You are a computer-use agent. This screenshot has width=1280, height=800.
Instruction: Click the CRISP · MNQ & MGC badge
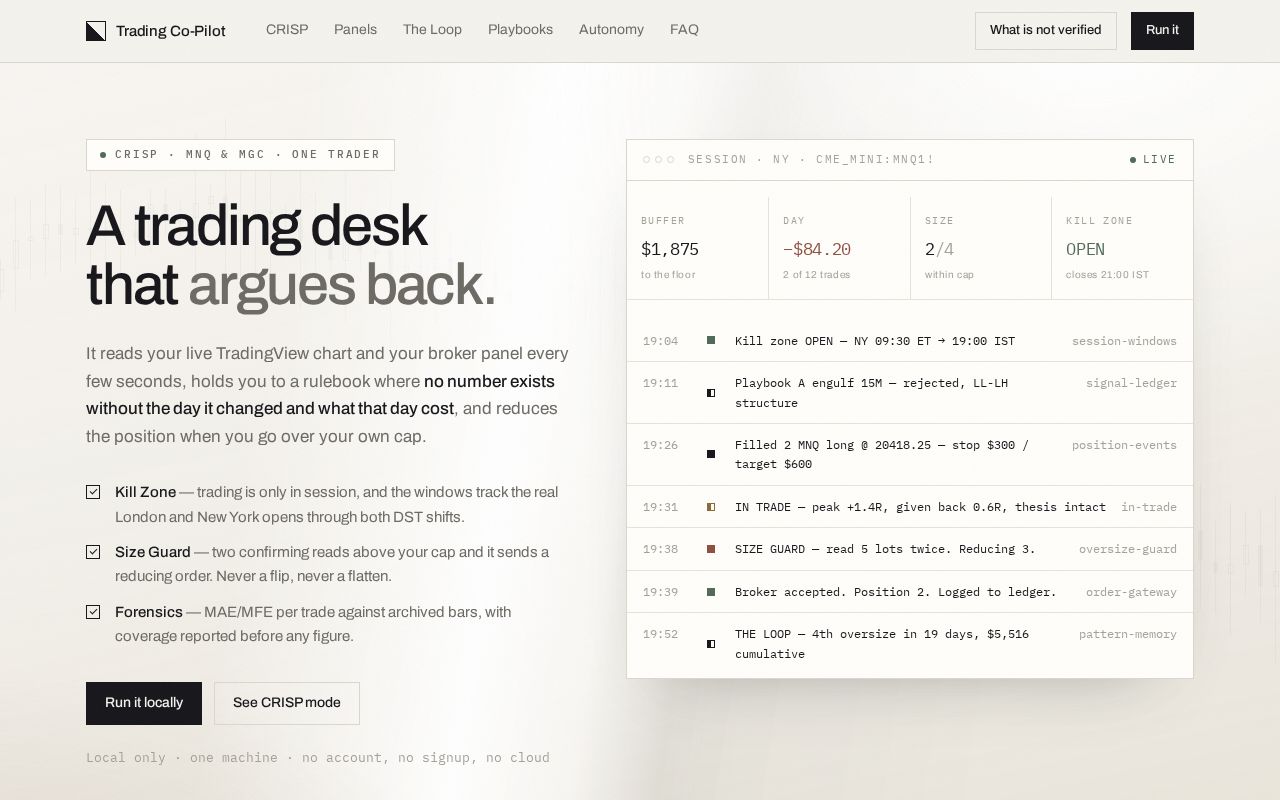pyautogui.click(x=240, y=155)
